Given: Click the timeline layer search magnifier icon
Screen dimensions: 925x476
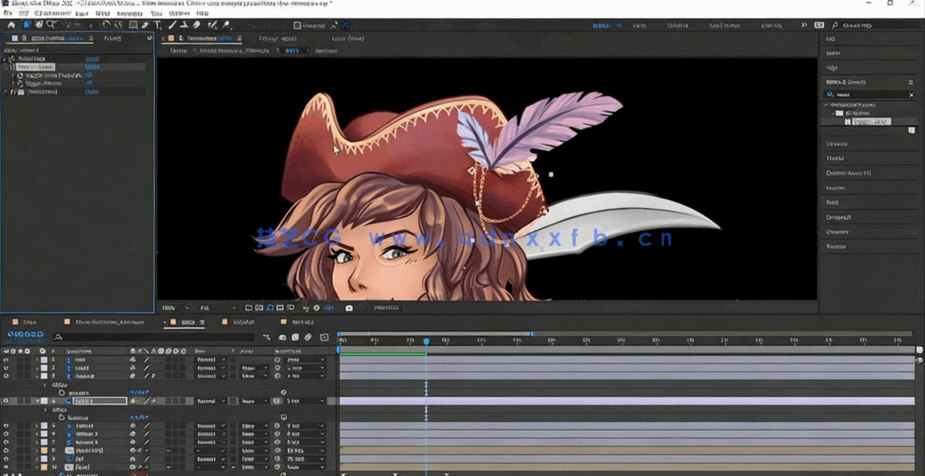Looking at the screenshot, I should point(60,337).
